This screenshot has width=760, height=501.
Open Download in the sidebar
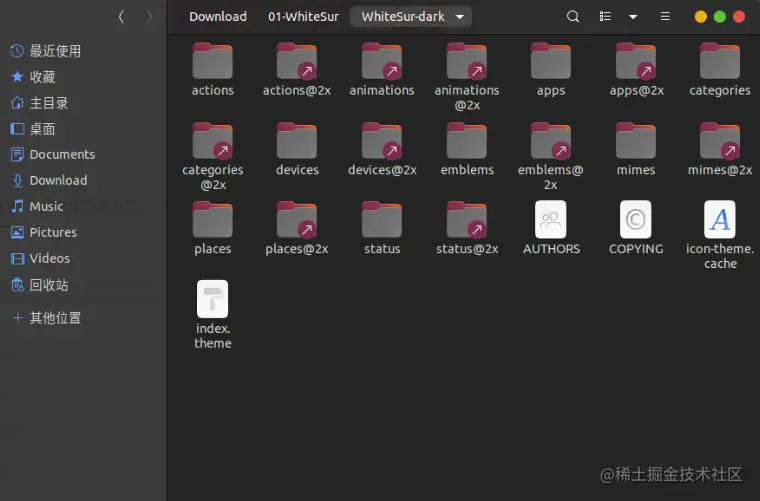coord(48,180)
